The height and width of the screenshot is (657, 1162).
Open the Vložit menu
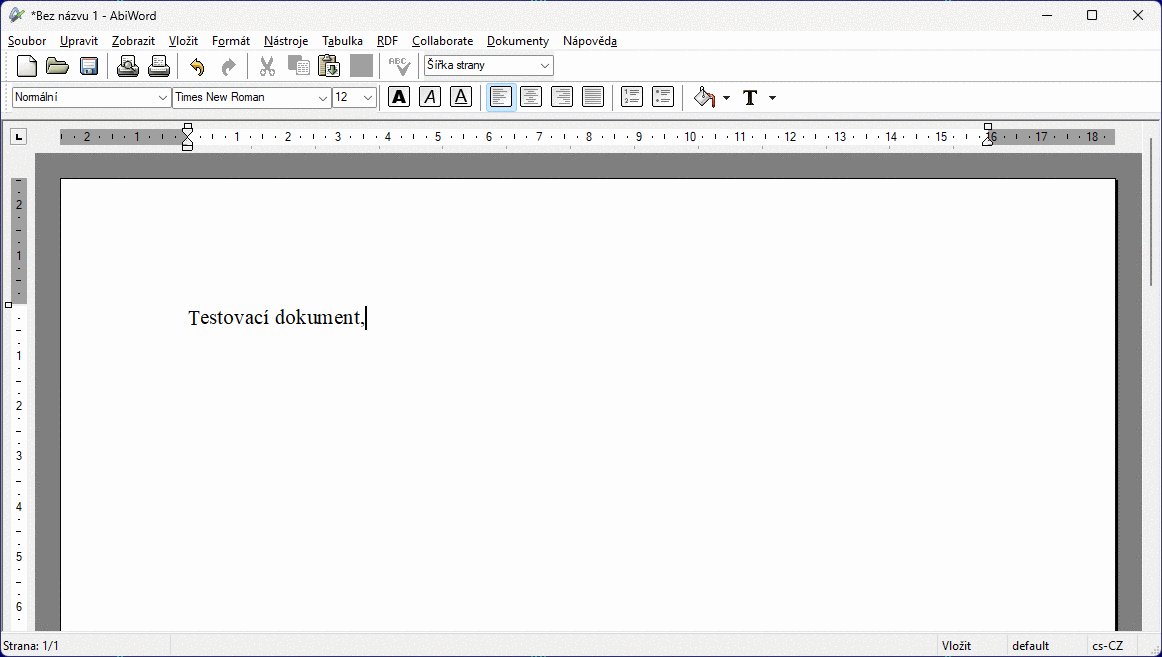pyautogui.click(x=183, y=41)
